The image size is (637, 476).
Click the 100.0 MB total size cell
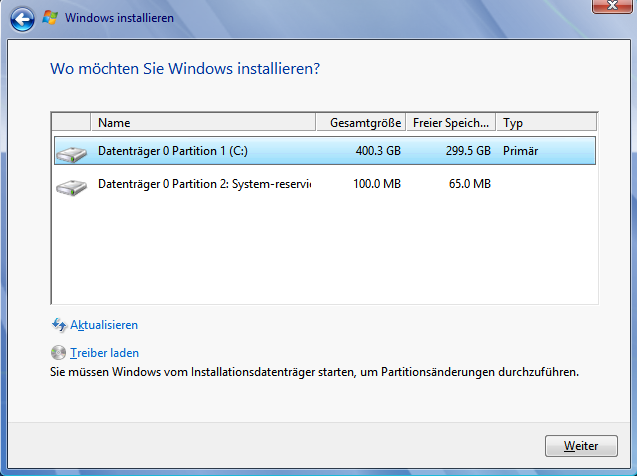coord(377,184)
